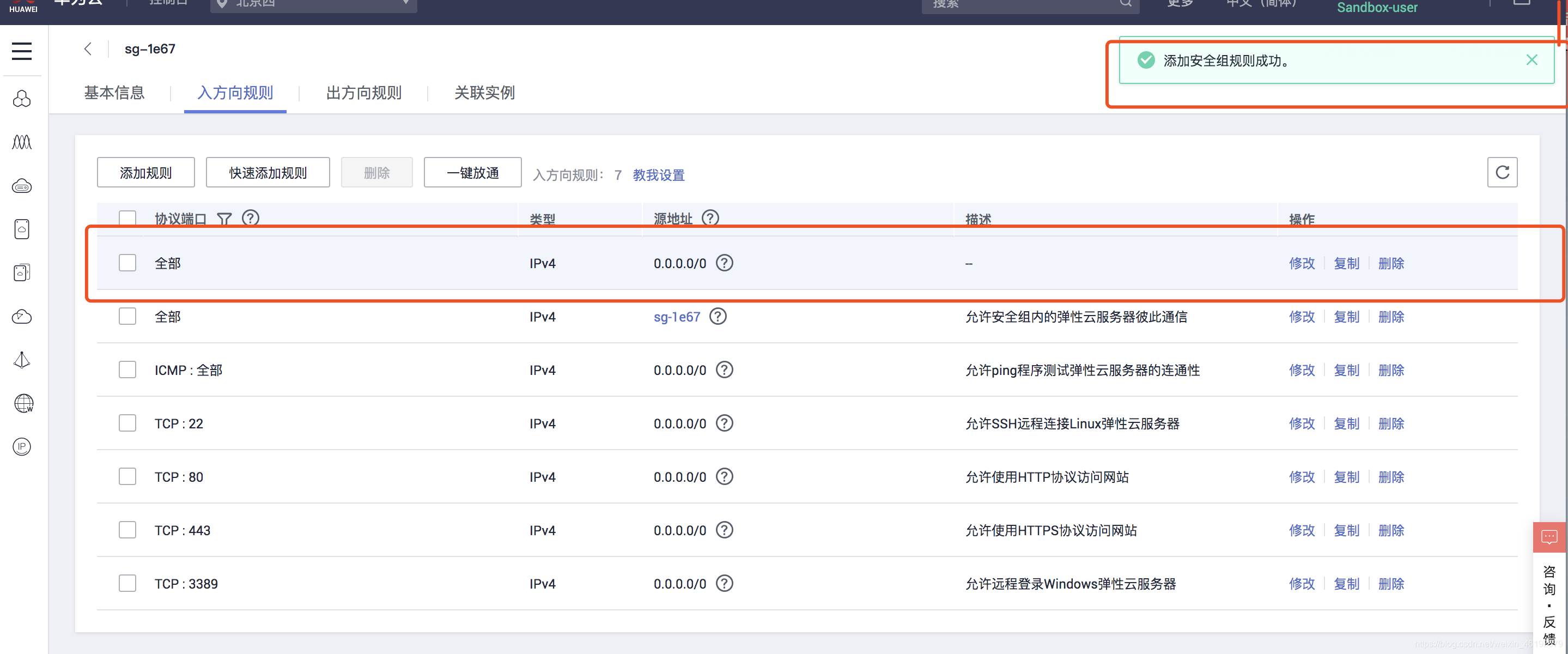Click help icon in first 全部 0.0.0.0/0 row
The width and height of the screenshot is (1568, 654).
tap(725, 263)
